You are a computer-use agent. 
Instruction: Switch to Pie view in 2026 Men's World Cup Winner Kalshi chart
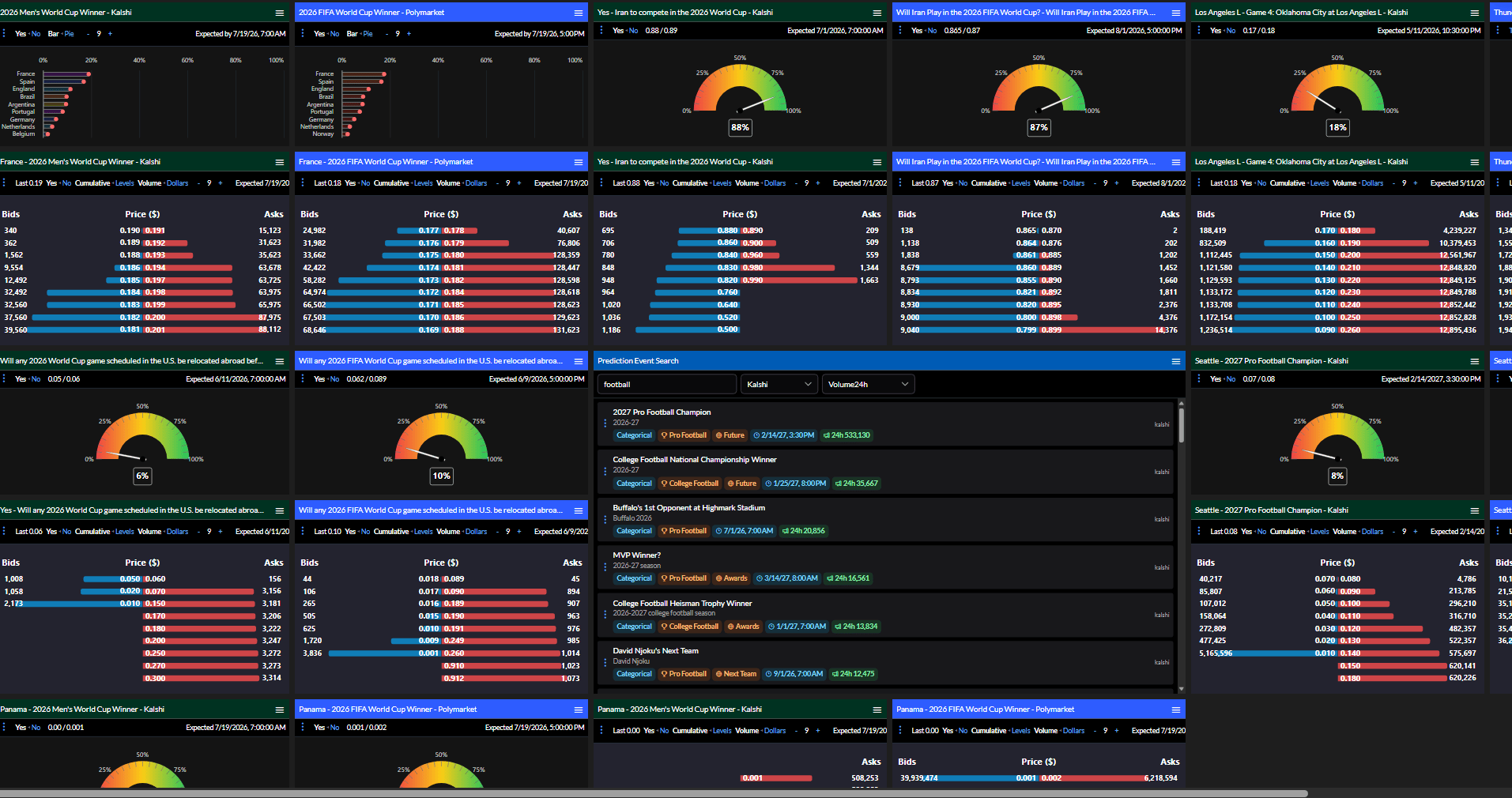pos(70,34)
